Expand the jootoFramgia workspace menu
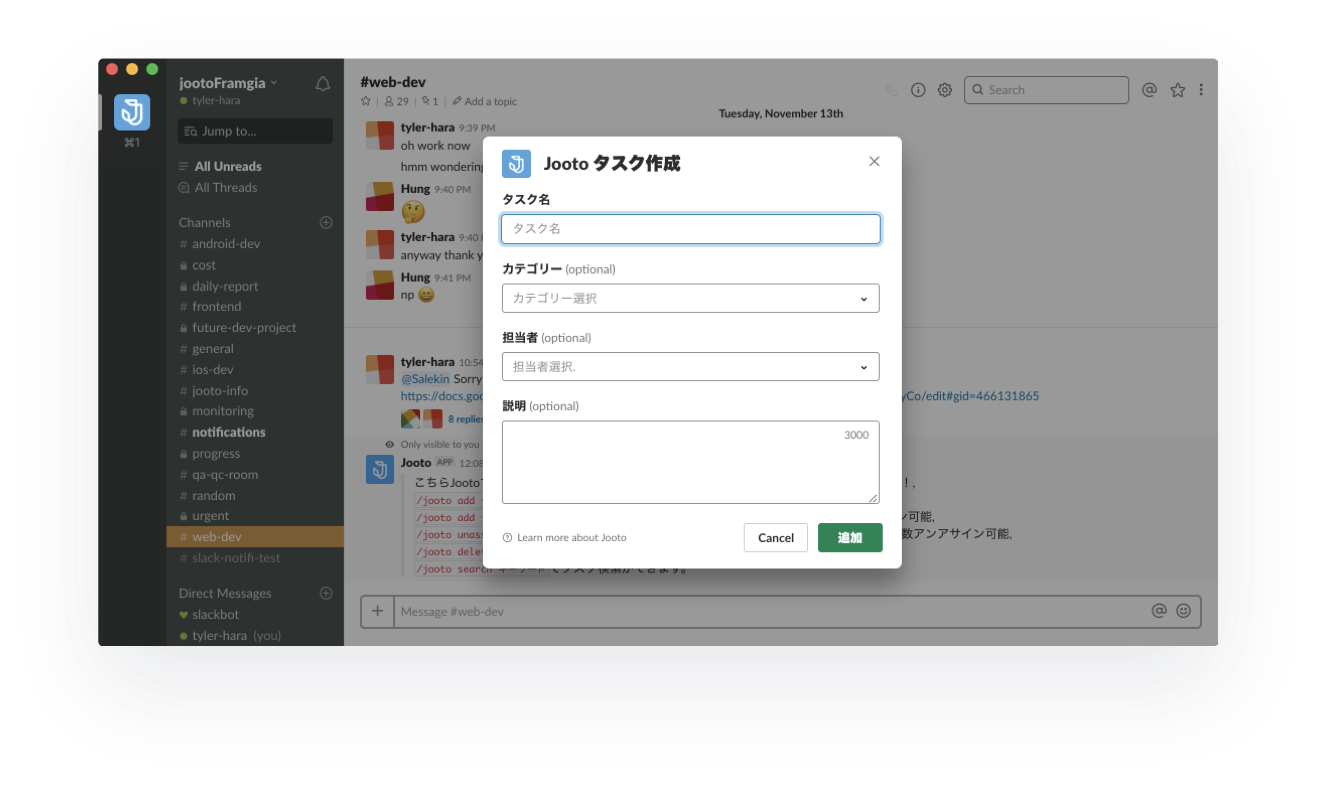1318x786 pixels. (x=228, y=83)
